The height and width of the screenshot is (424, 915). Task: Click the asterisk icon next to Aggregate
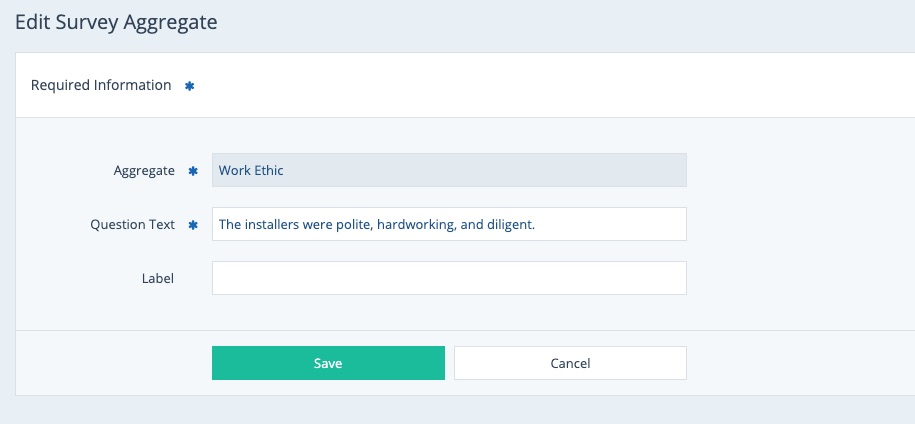pyautogui.click(x=194, y=171)
